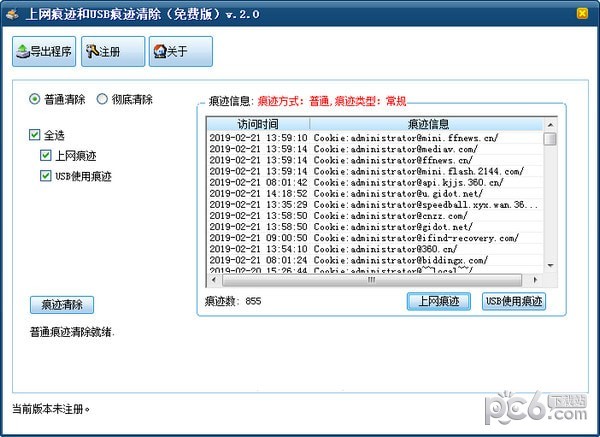Select the normal clean (普通清除) radio option
600x437 pixels.
35,99
